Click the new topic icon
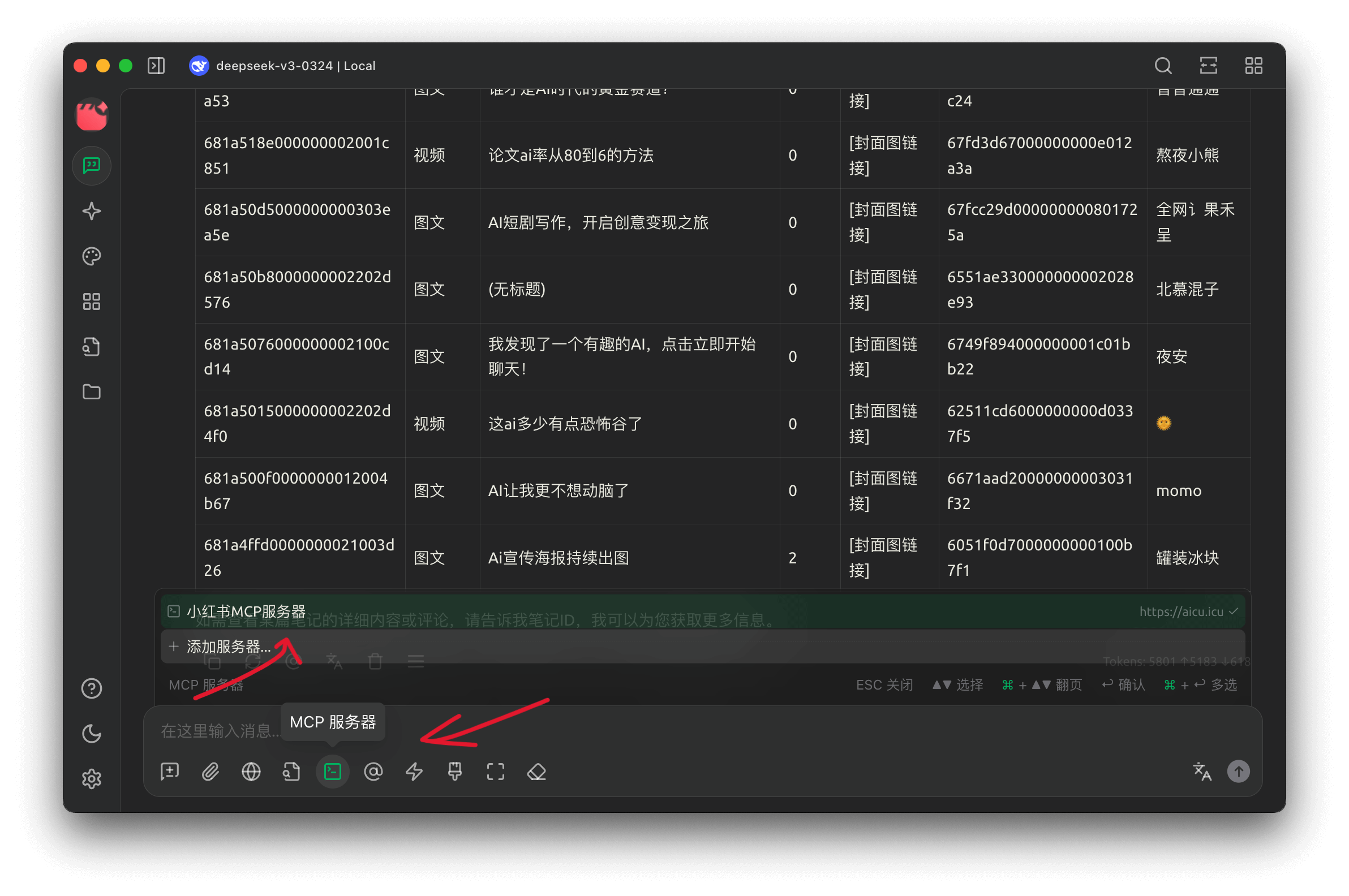Viewport: 1349px width, 896px height. (x=170, y=772)
